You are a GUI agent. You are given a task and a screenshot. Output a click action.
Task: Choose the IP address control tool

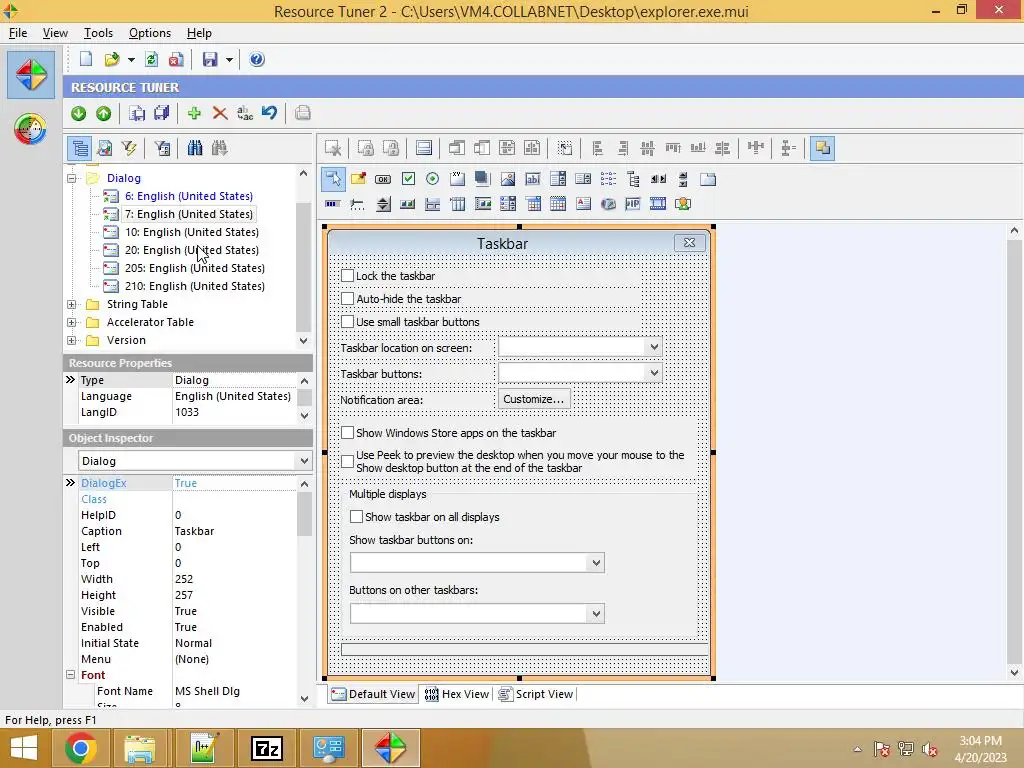point(633,204)
